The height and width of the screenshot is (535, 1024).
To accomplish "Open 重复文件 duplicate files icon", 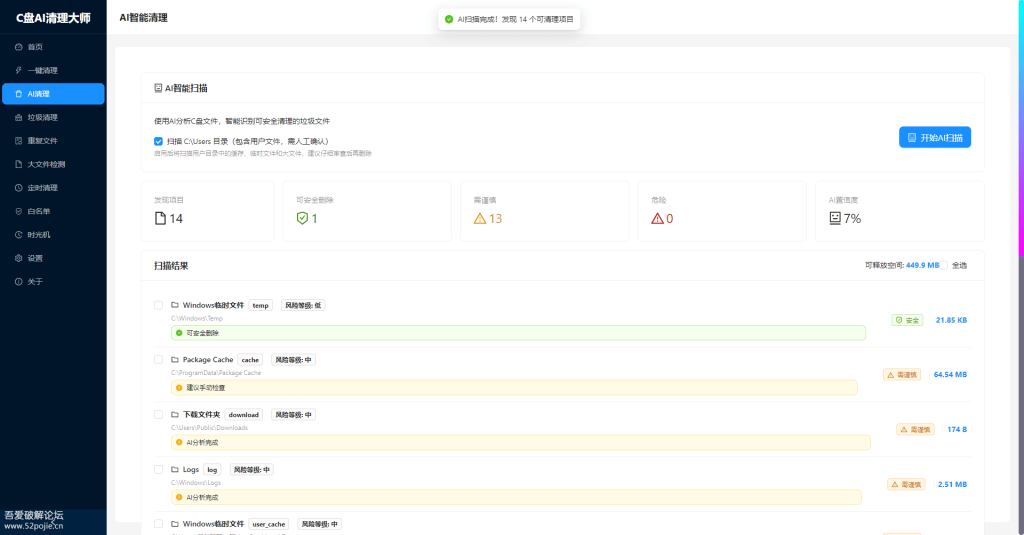I will point(19,141).
